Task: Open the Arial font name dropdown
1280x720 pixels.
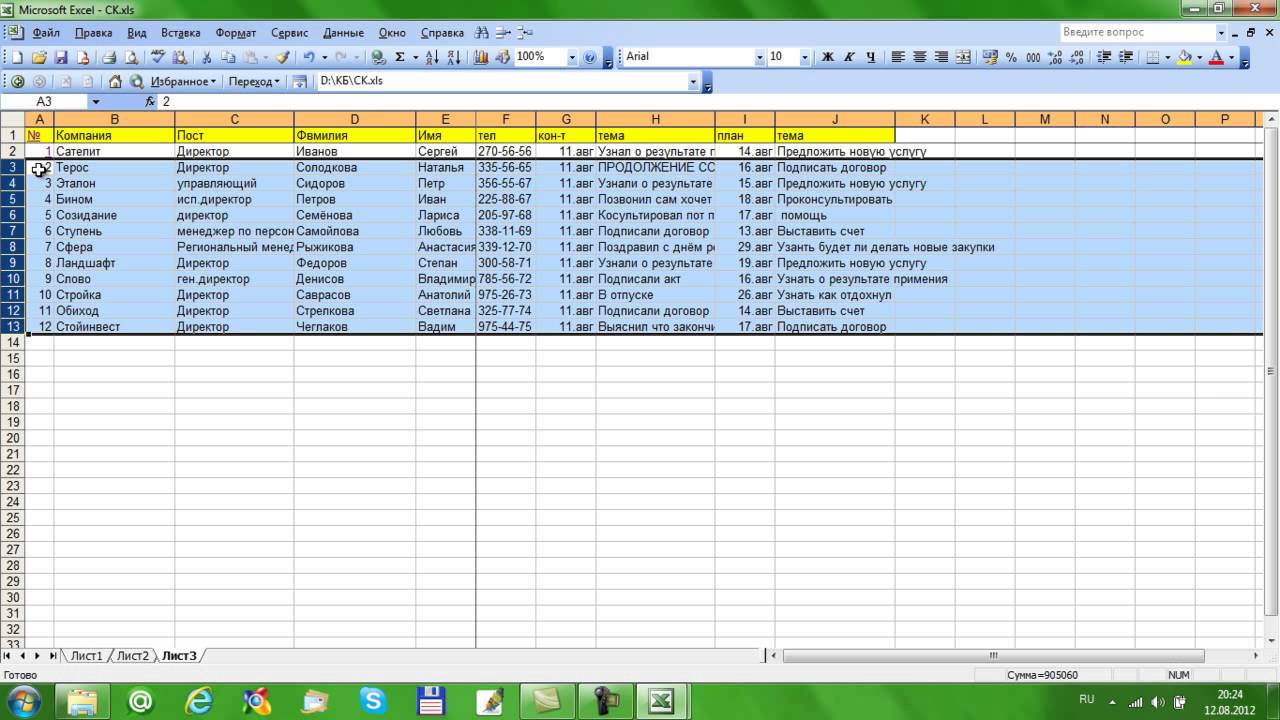Action: [x=760, y=57]
